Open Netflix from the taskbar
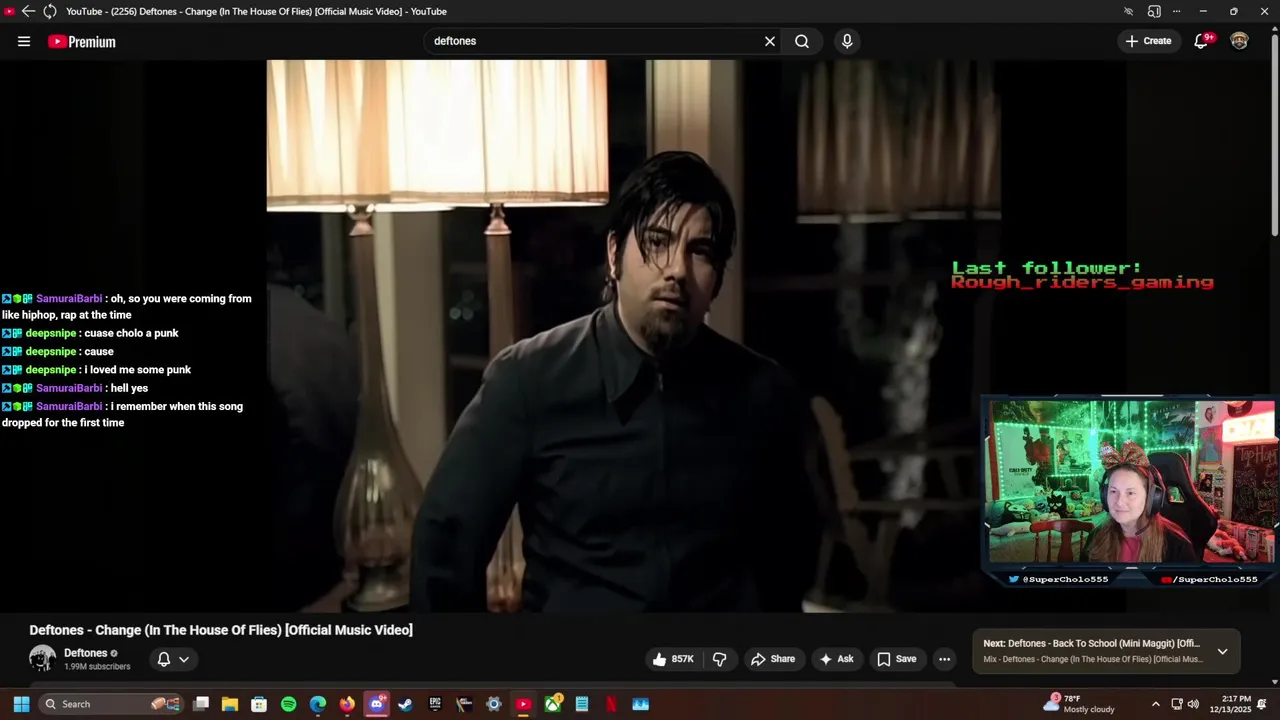This screenshot has width=1280, height=720. point(611,704)
